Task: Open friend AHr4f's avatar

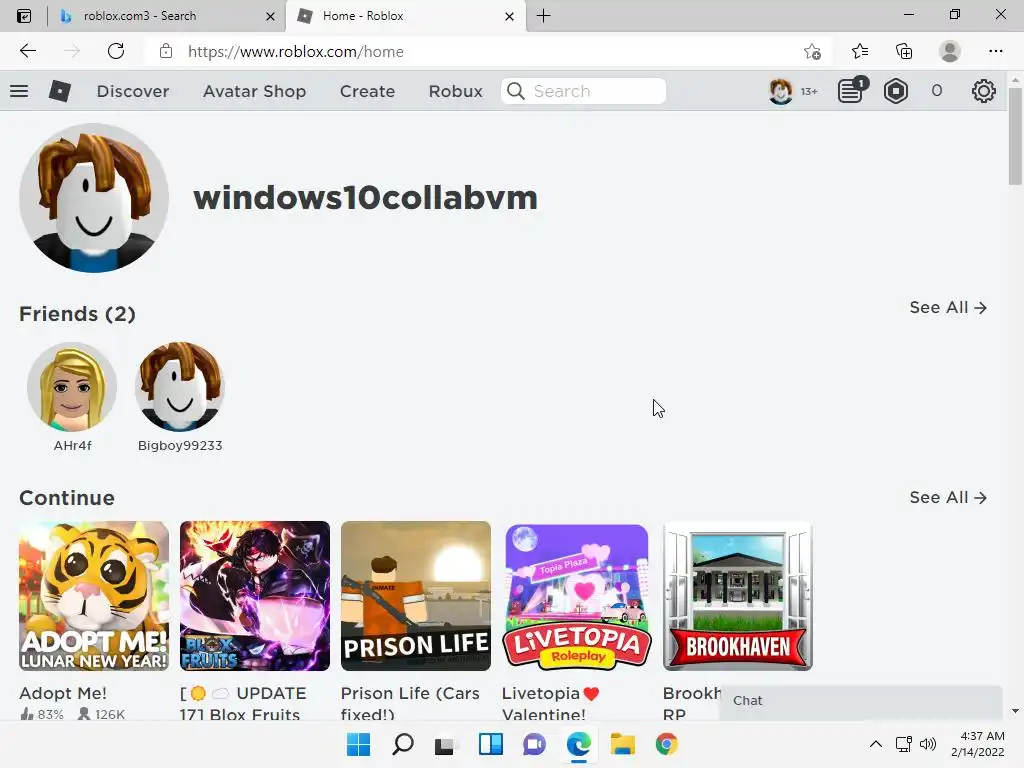Action: (72, 387)
